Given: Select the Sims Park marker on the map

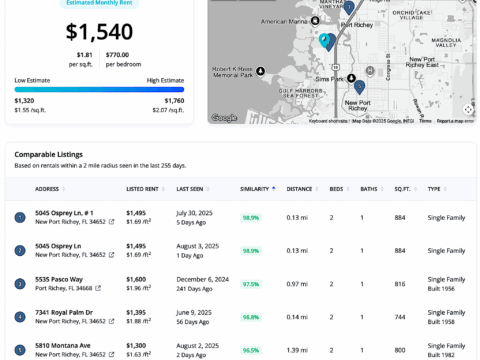Looking at the screenshot, I should point(351,78).
